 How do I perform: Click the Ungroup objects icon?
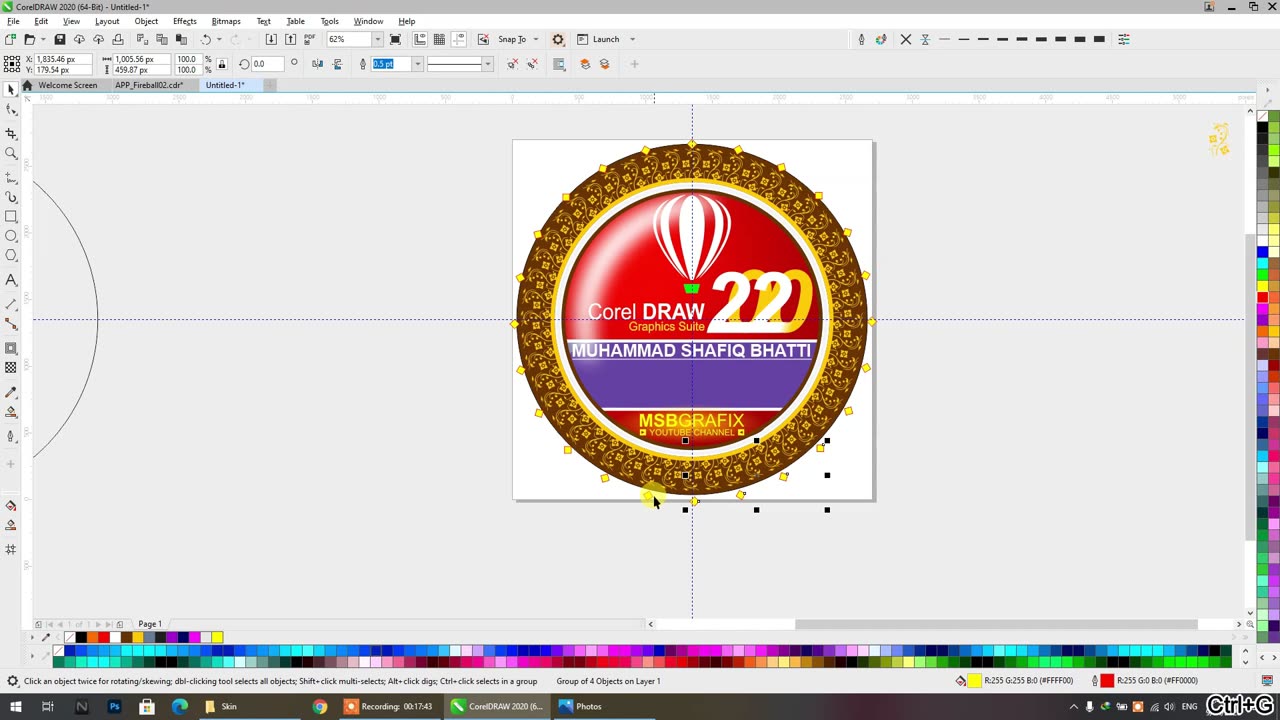(512, 64)
